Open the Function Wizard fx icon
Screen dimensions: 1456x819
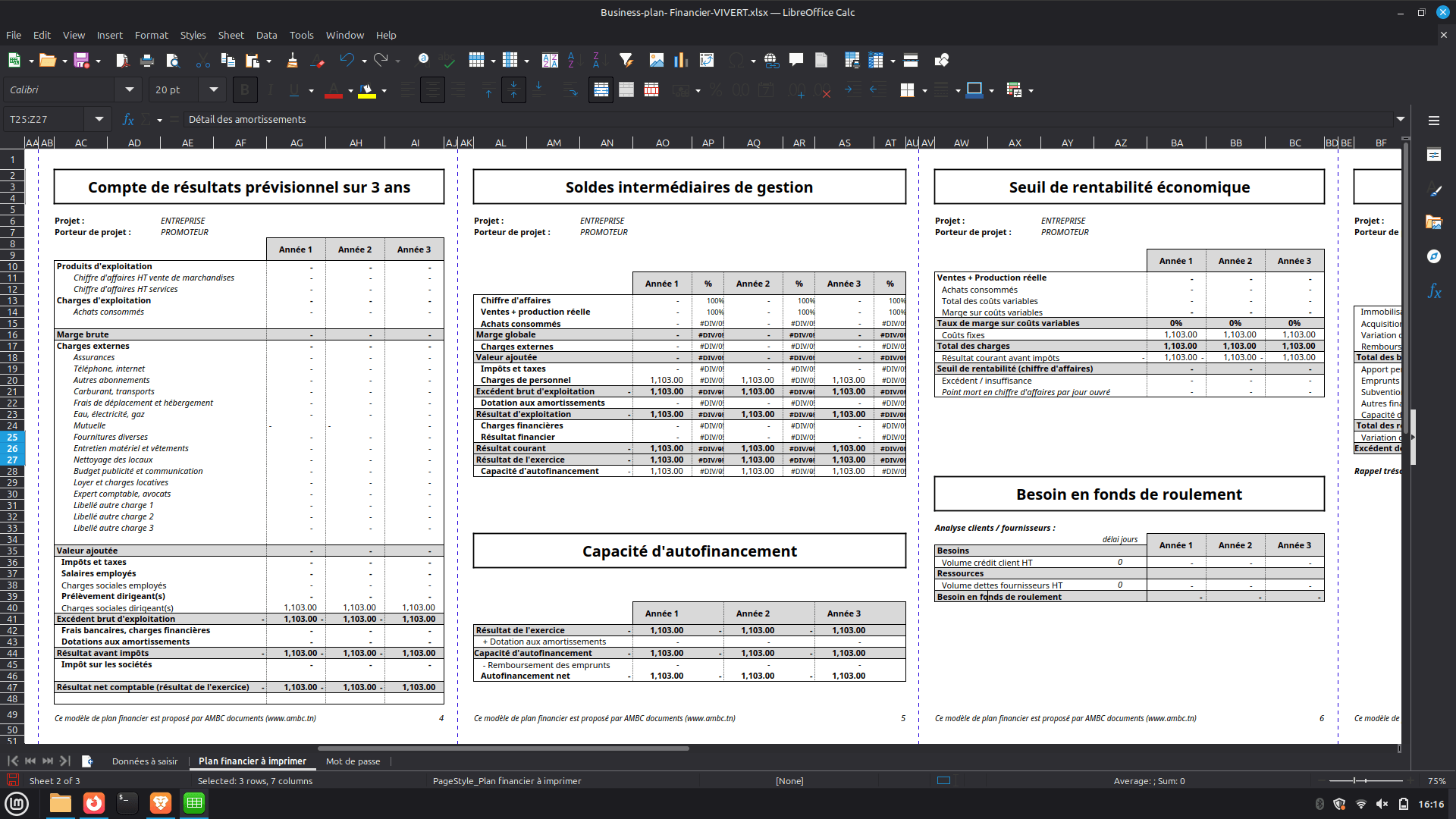click(x=128, y=120)
